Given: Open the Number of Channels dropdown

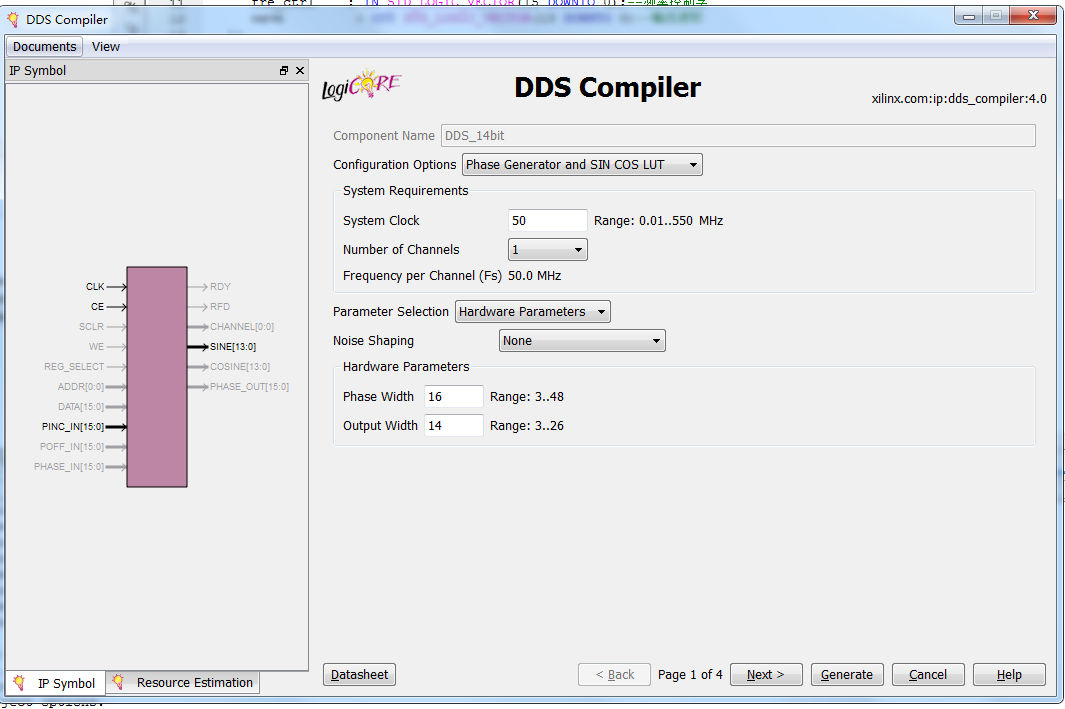Looking at the screenshot, I should (x=547, y=250).
